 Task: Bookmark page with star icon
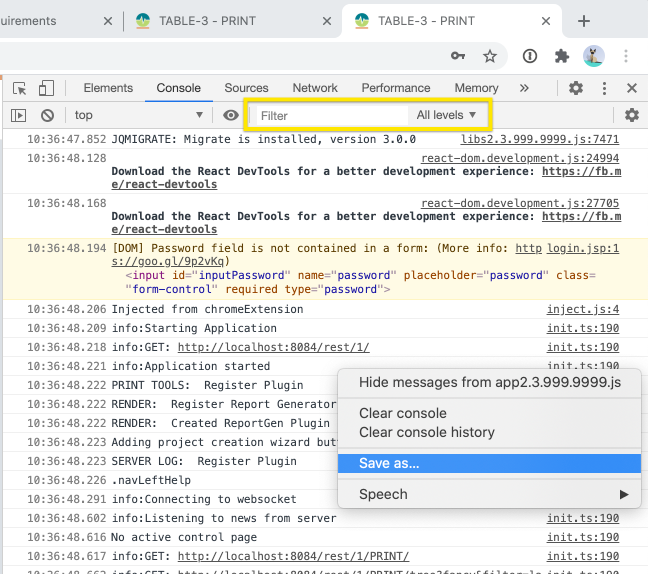[x=490, y=56]
